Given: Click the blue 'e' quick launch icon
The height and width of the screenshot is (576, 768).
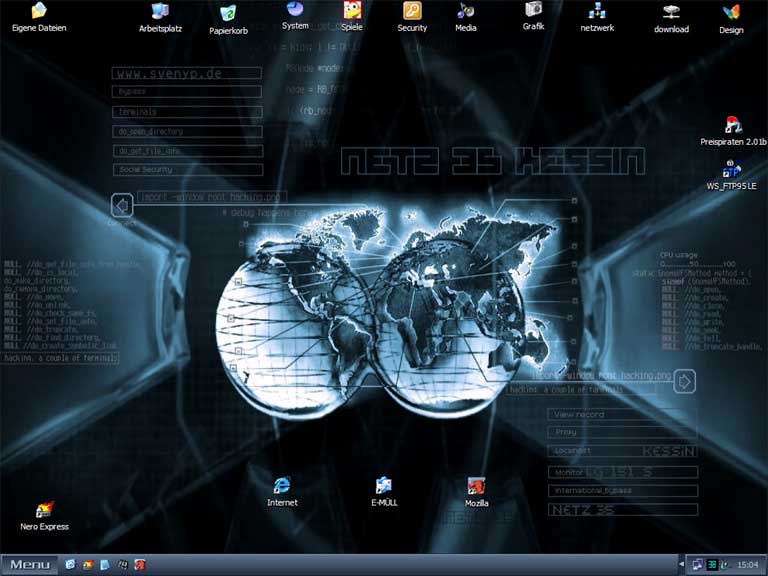Looking at the screenshot, I should [x=70, y=565].
